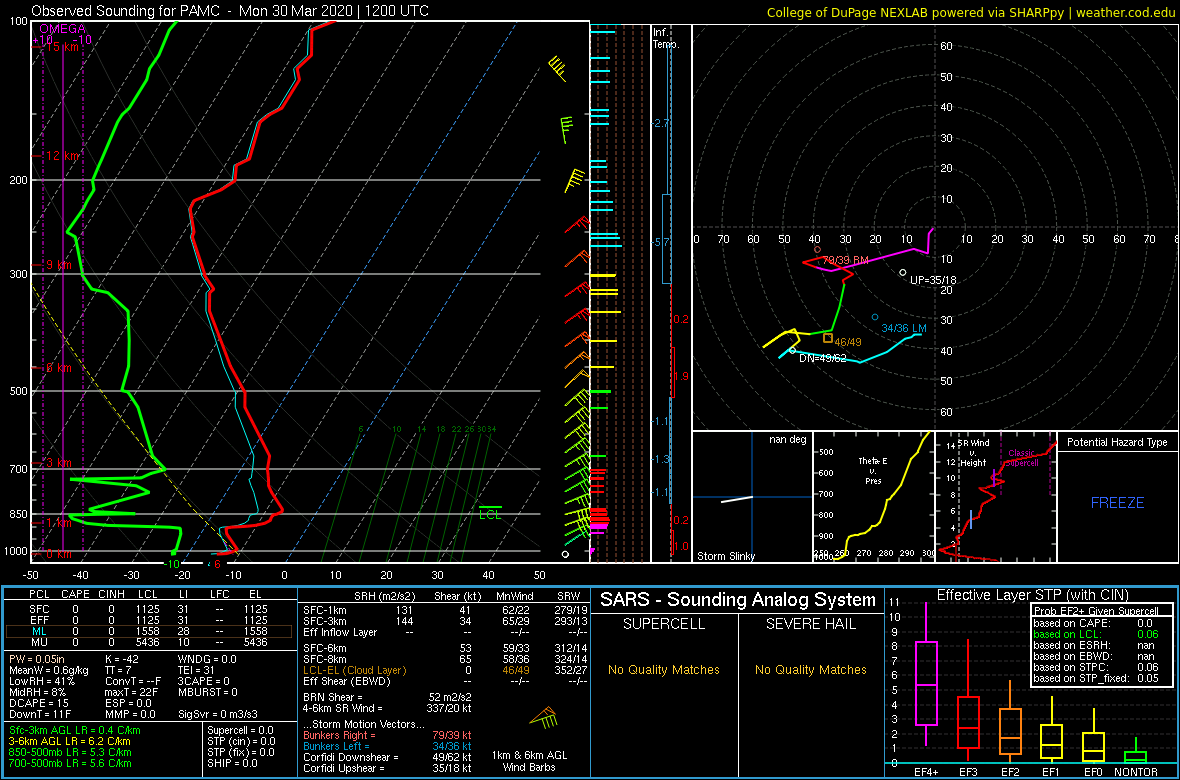
Task: Click the left mover circle marker on hodograph
Action: (x=874, y=317)
